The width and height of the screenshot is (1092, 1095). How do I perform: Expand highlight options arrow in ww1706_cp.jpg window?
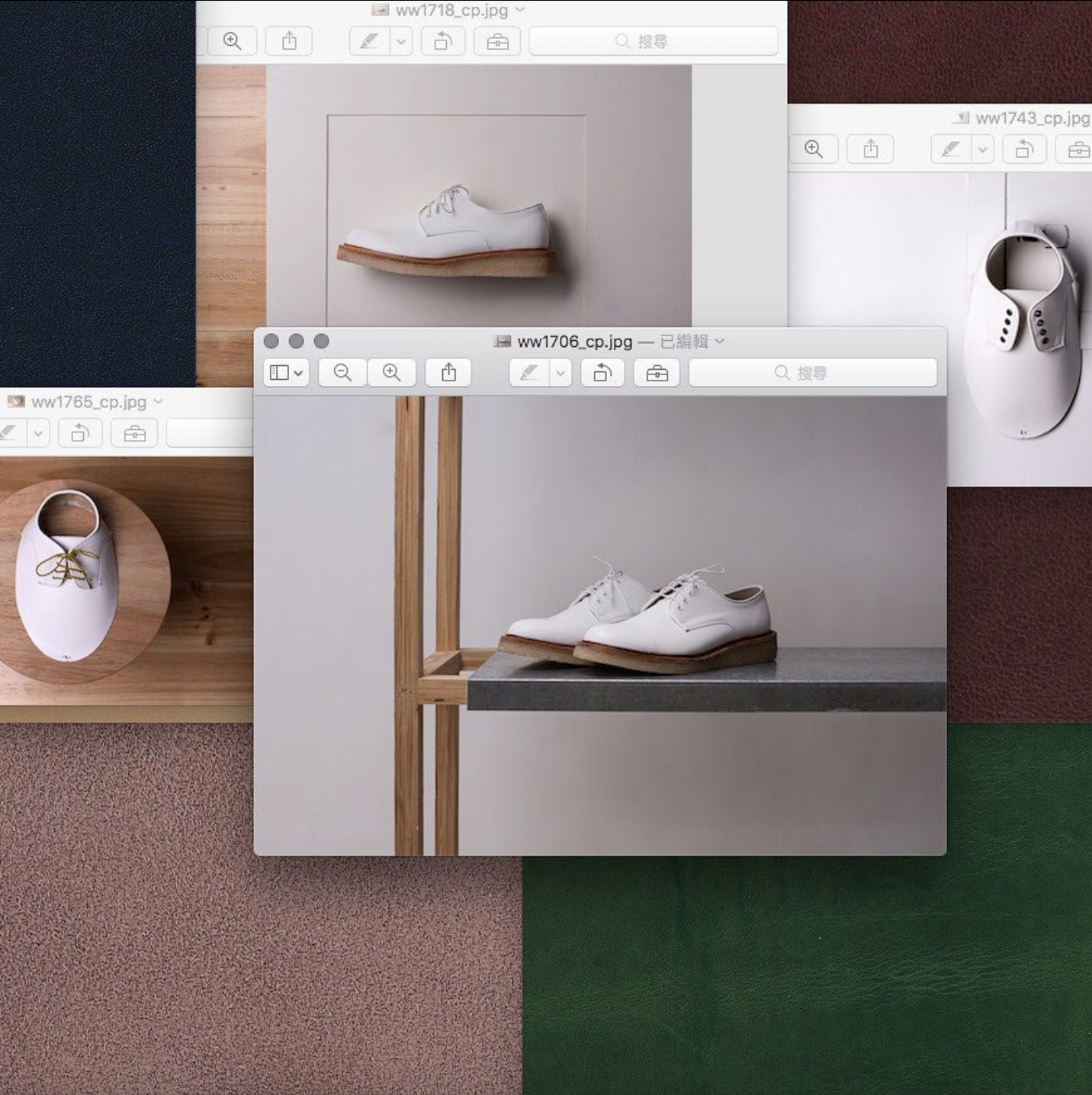(x=560, y=373)
